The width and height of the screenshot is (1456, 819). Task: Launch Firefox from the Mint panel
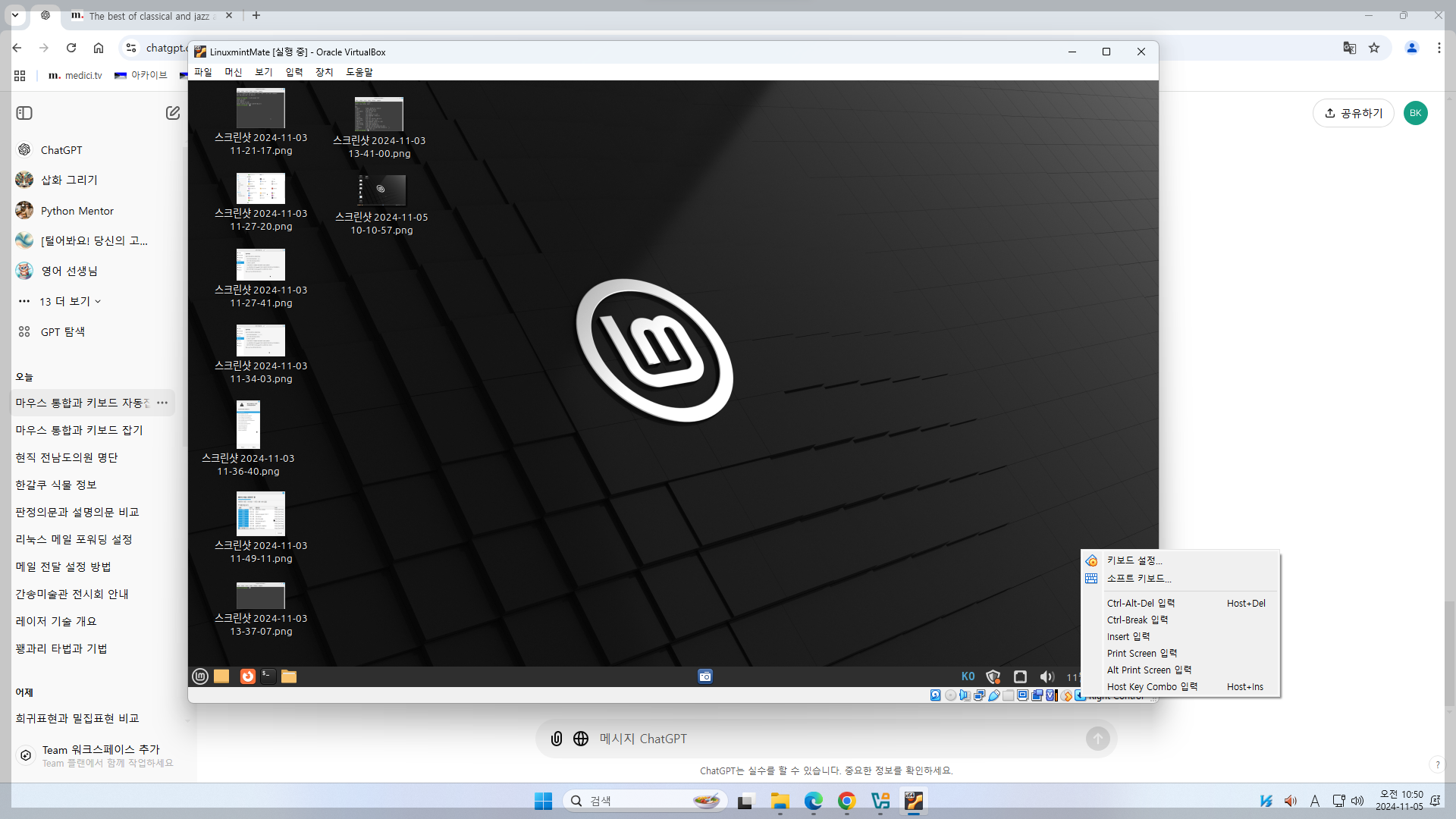click(247, 676)
